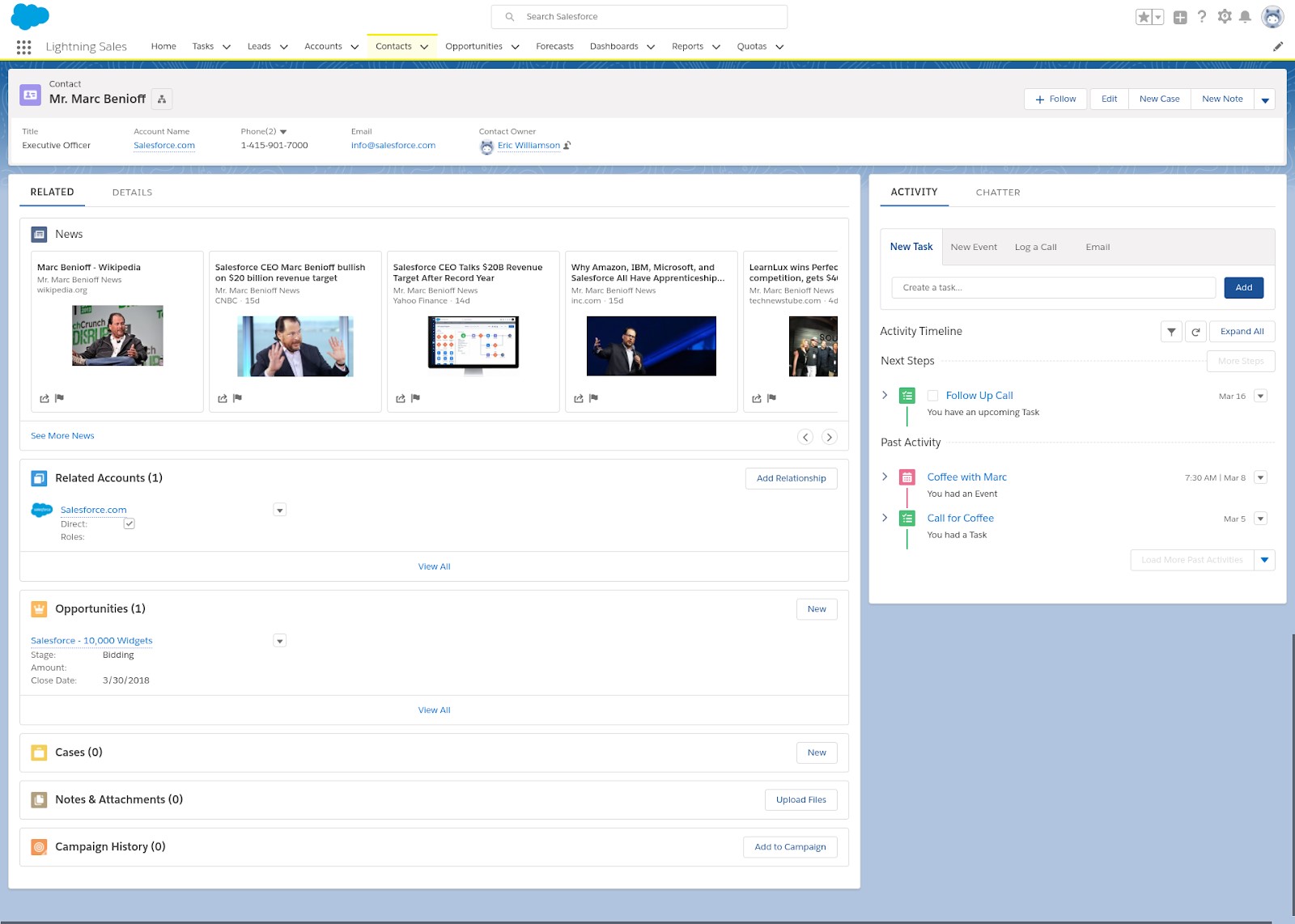Image resolution: width=1295 pixels, height=924 pixels.
Task: Click Upload Files button
Action: [801, 800]
